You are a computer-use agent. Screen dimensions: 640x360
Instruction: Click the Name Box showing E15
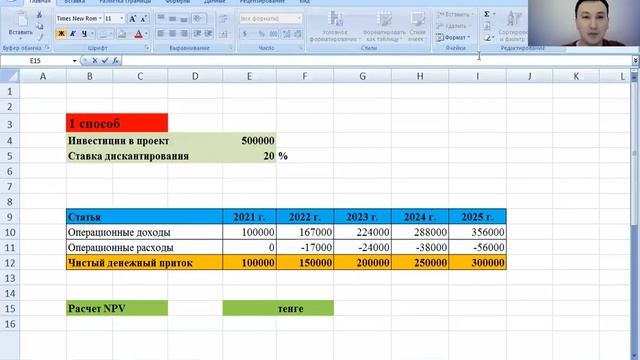click(x=36, y=61)
